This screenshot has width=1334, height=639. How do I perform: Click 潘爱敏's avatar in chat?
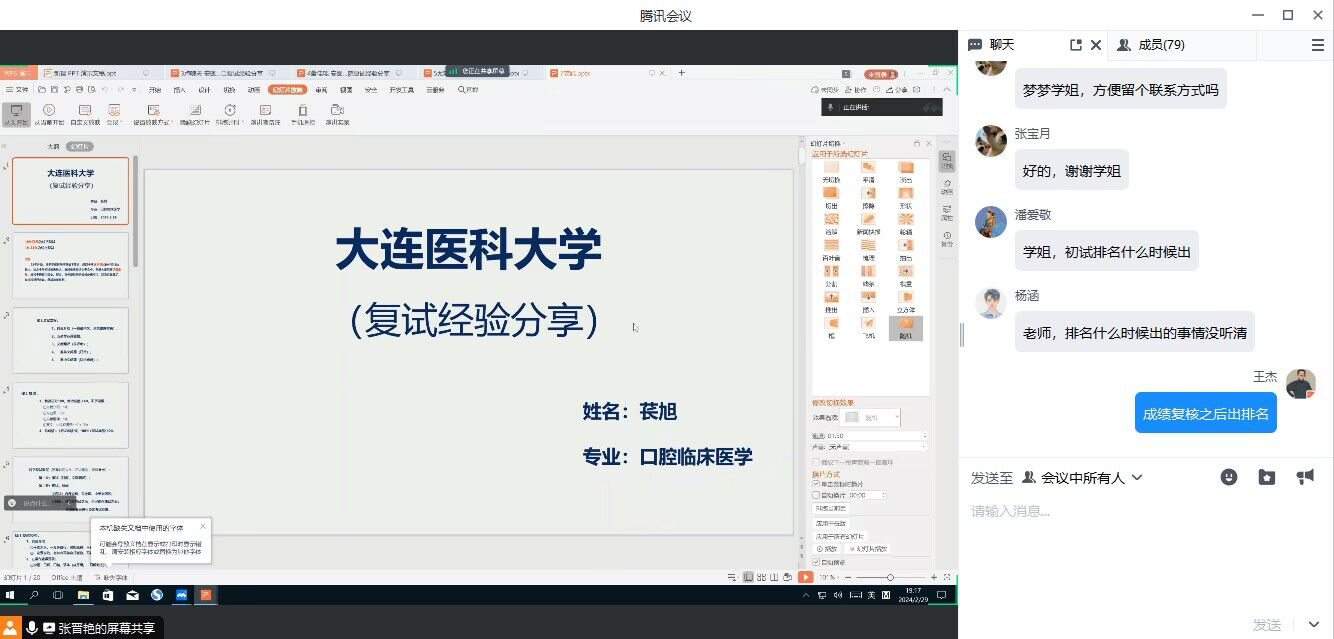tap(991, 222)
